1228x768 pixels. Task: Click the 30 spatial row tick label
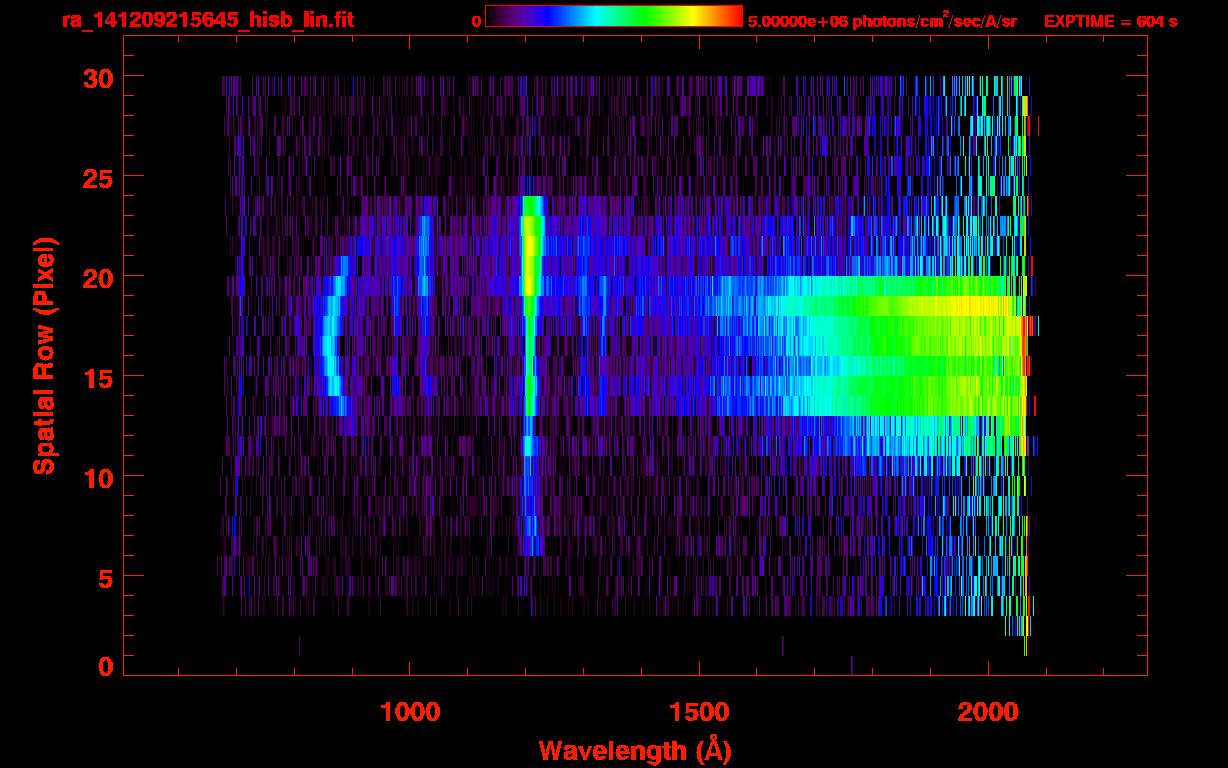[96, 77]
